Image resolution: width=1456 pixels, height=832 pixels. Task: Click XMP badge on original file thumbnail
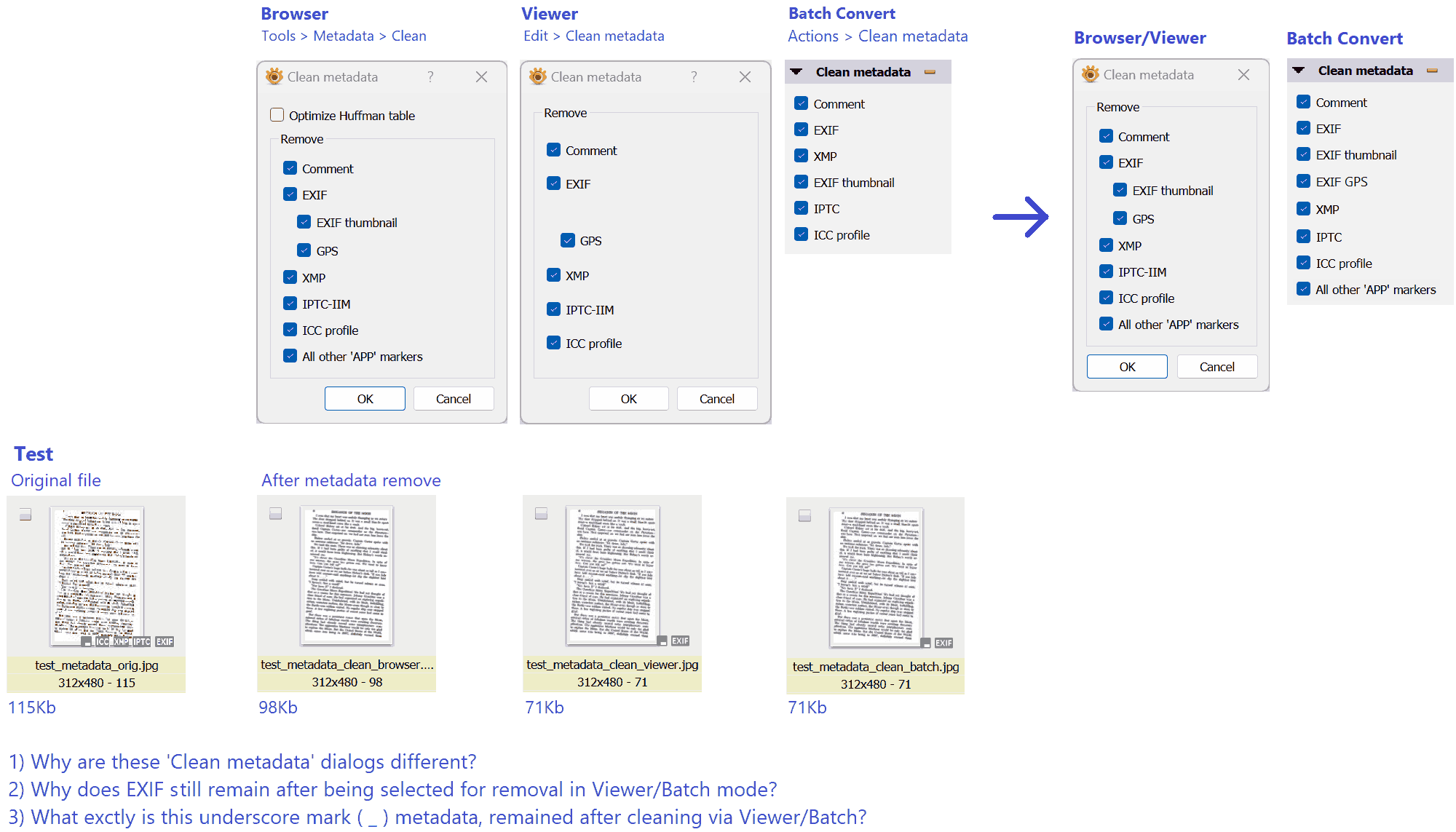pyautogui.click(x=122, y=641)
